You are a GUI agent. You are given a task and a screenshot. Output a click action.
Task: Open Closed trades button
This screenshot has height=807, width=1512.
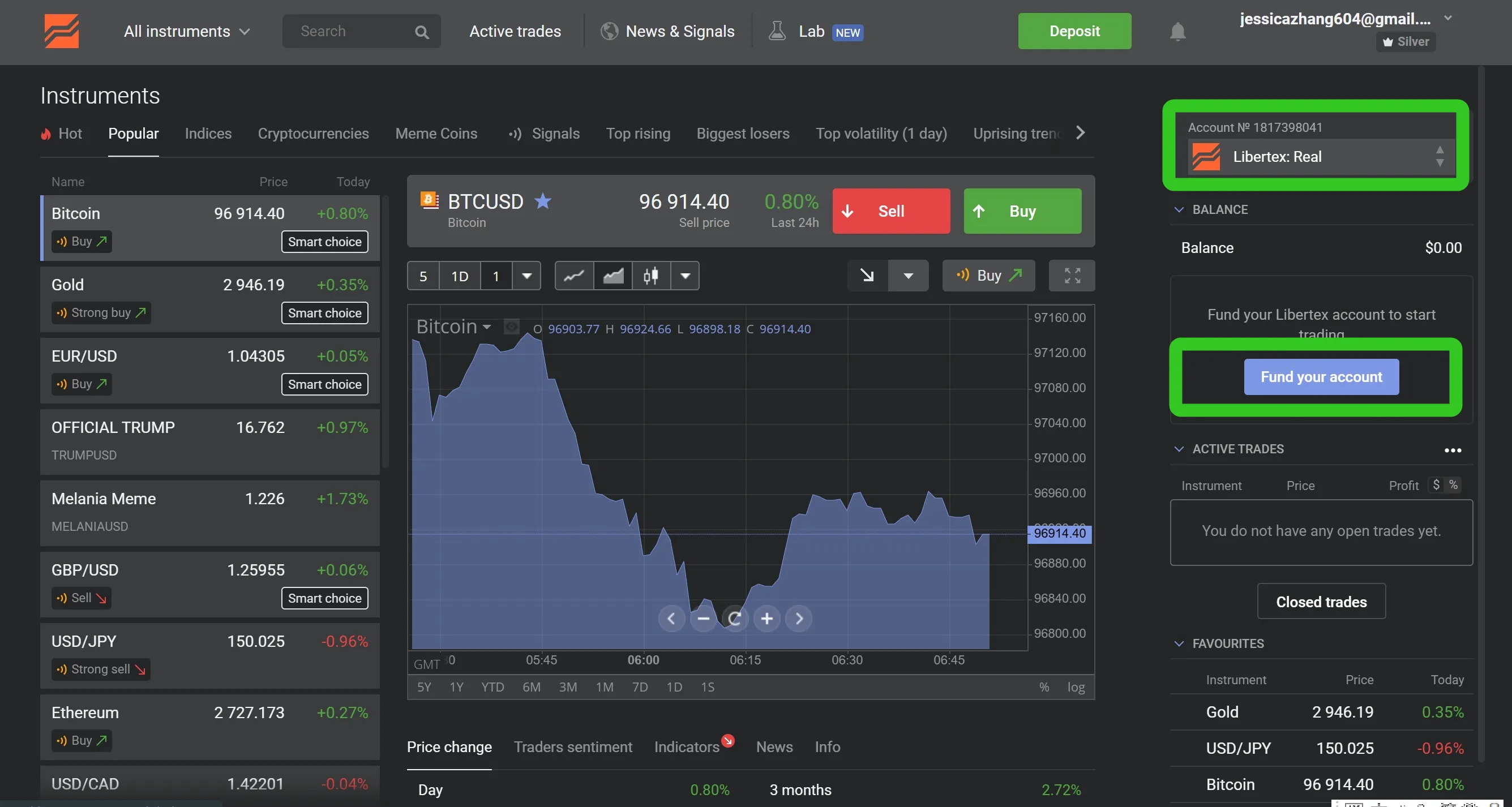(1321, 602)
